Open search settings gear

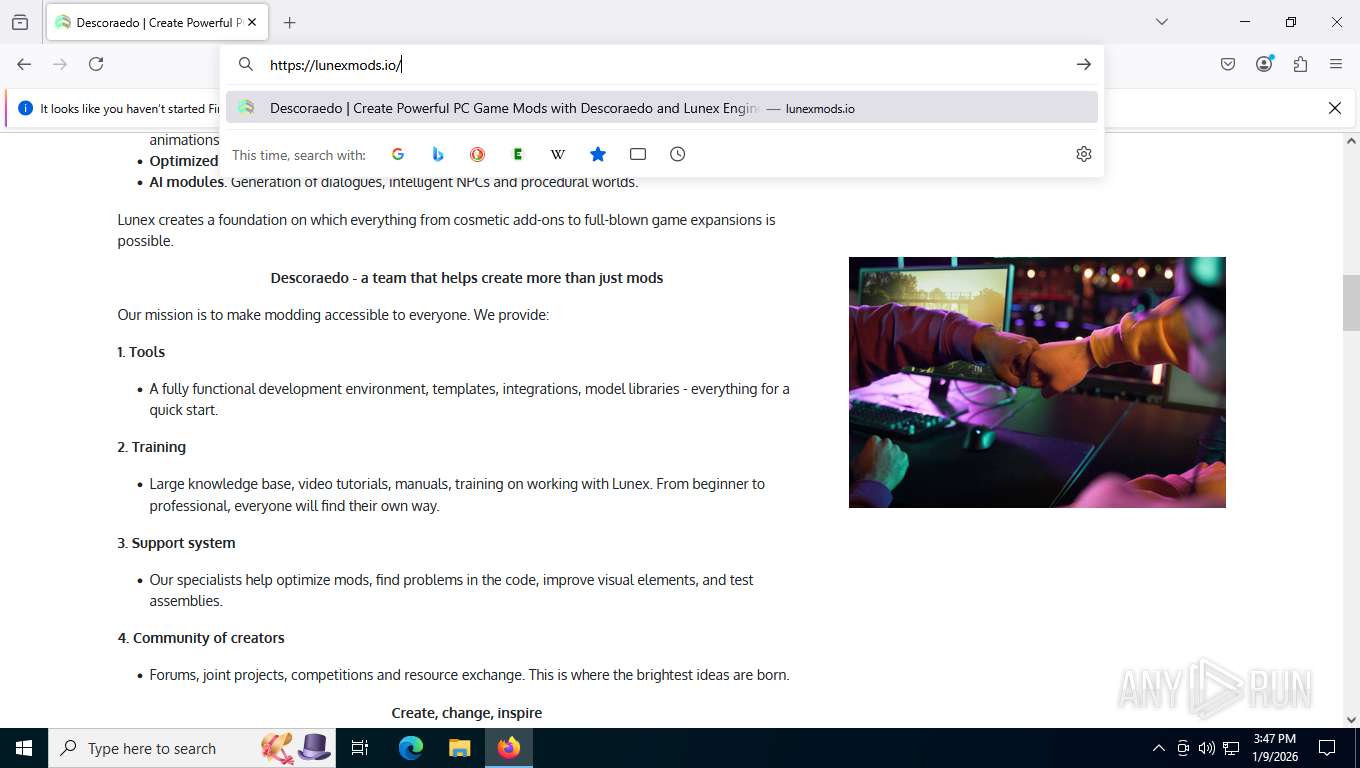click(1083, 154)
